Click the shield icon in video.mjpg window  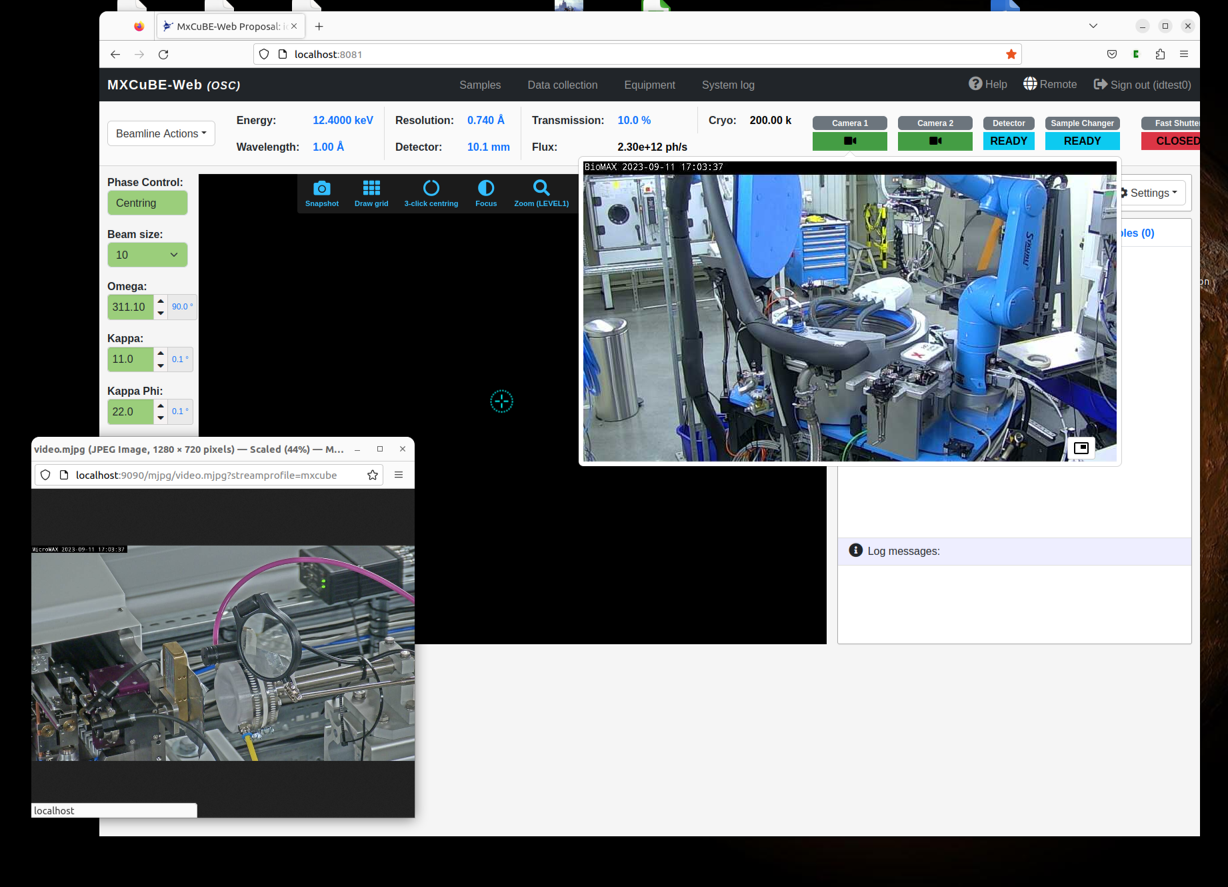pos(45,475)
